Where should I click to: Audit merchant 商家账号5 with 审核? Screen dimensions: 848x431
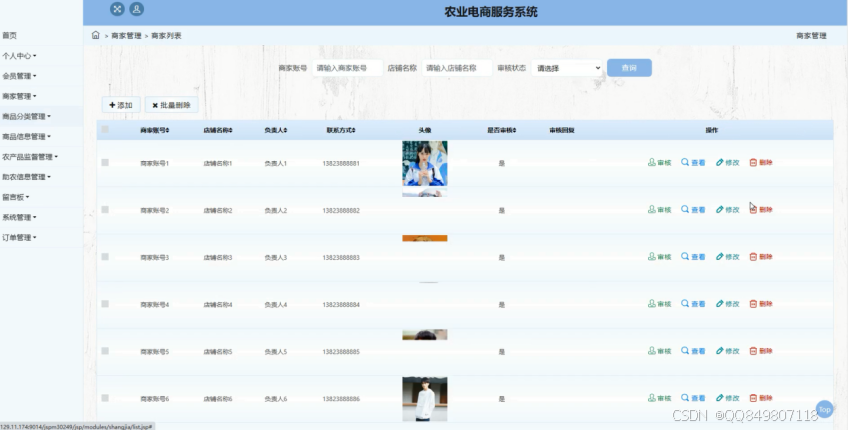(660, 351)
